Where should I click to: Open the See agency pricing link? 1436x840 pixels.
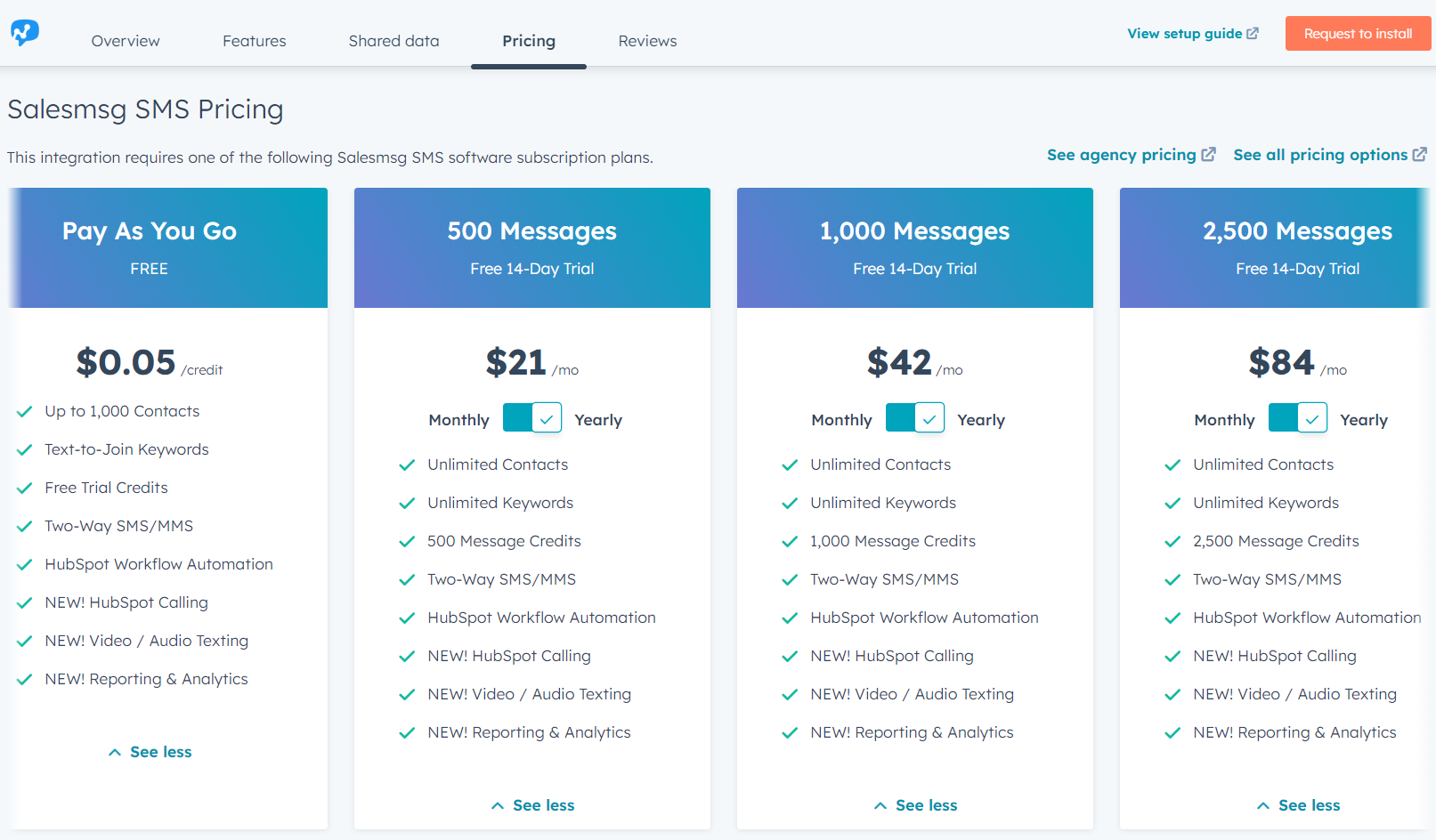[x=1131, y=155]
